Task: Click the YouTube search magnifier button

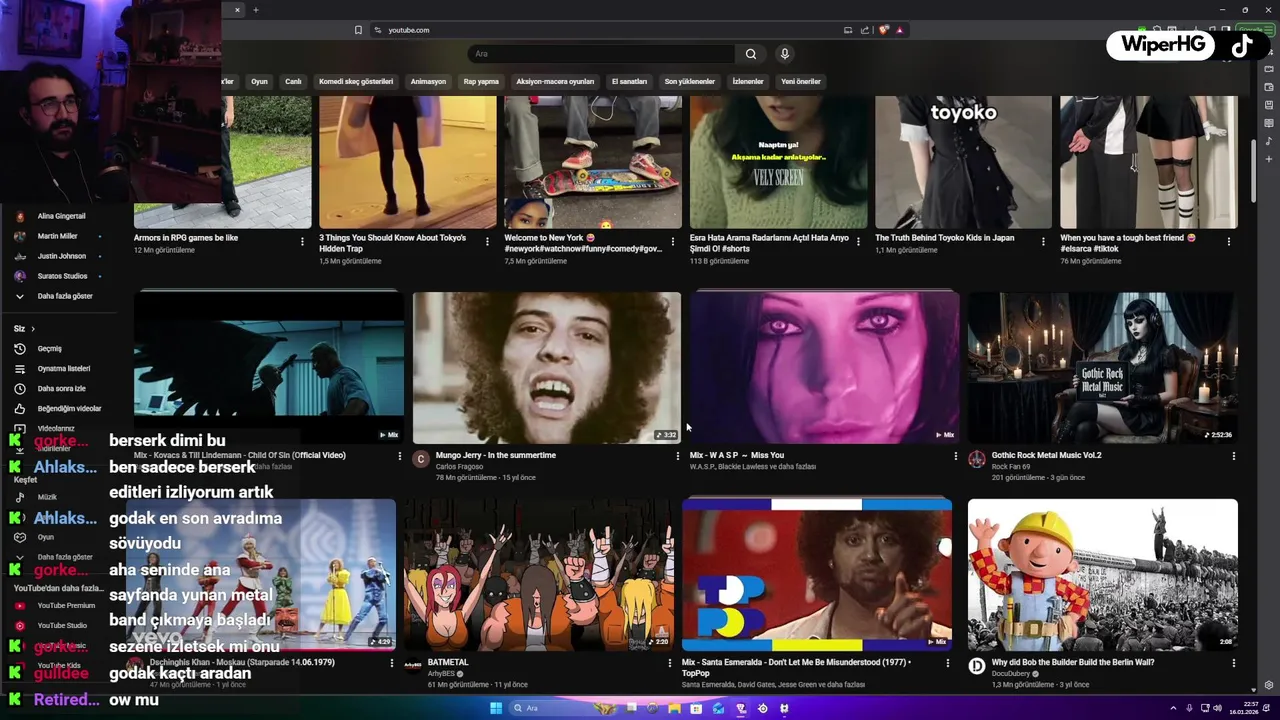Action: [750, 54]
